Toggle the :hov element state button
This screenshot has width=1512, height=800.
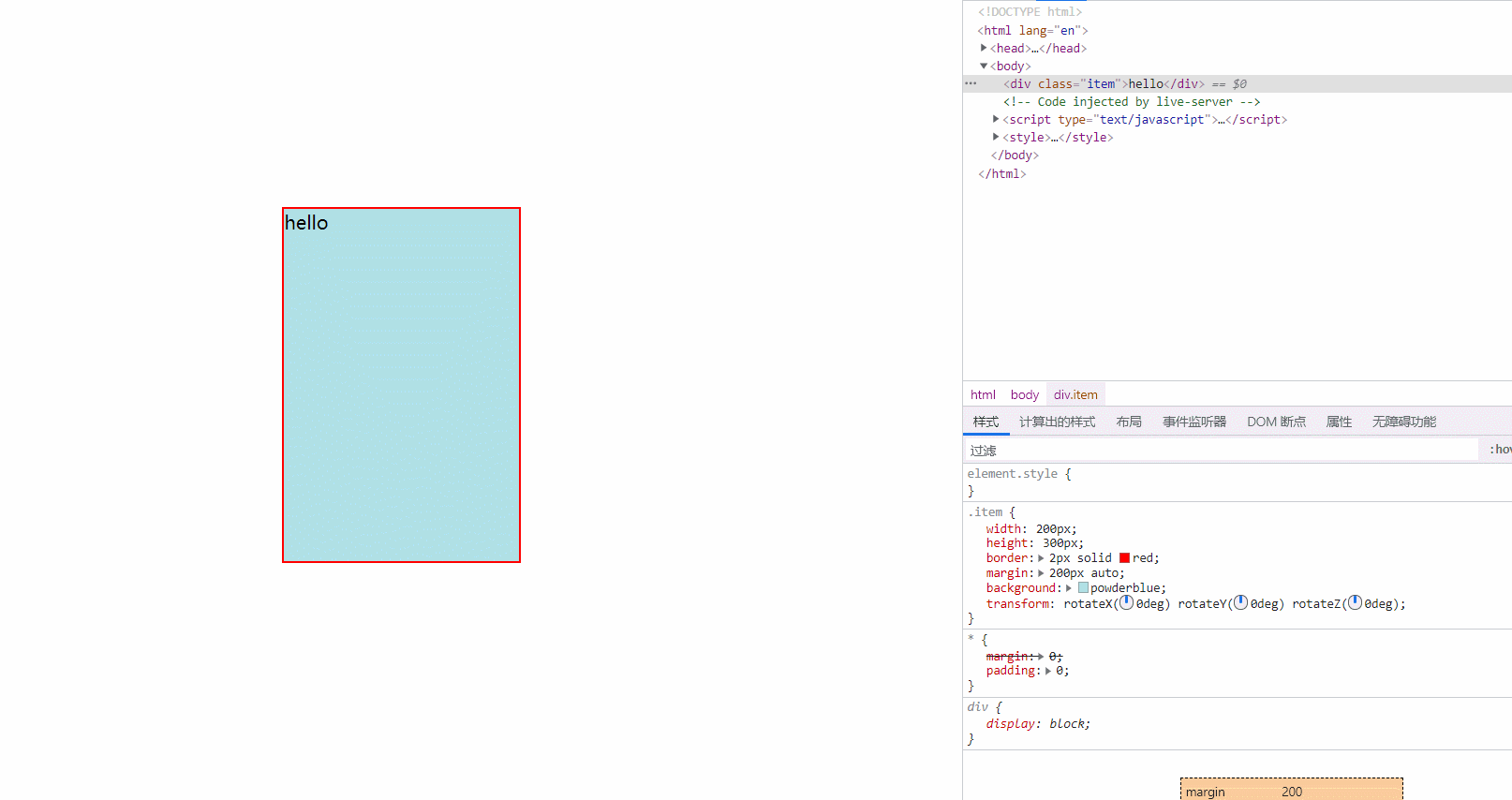[x=1500, y=450]
